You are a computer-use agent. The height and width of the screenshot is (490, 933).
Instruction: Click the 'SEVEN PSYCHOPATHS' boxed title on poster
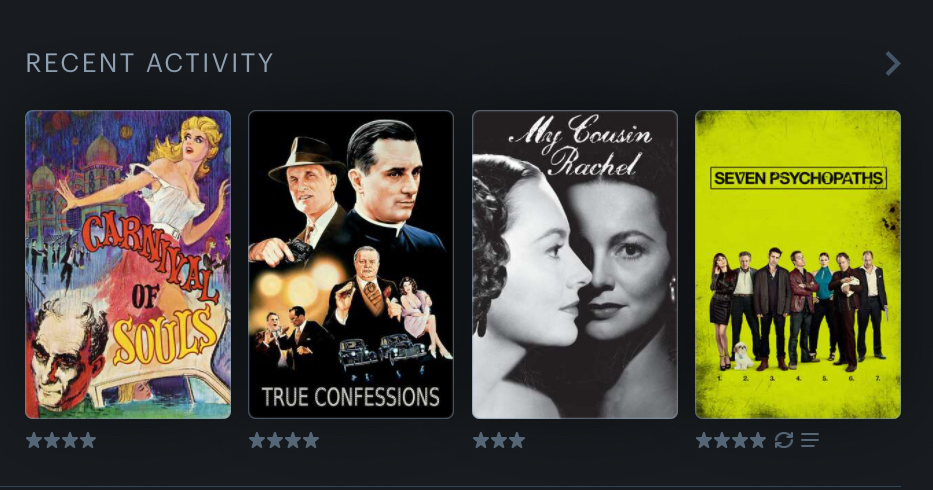799,178
